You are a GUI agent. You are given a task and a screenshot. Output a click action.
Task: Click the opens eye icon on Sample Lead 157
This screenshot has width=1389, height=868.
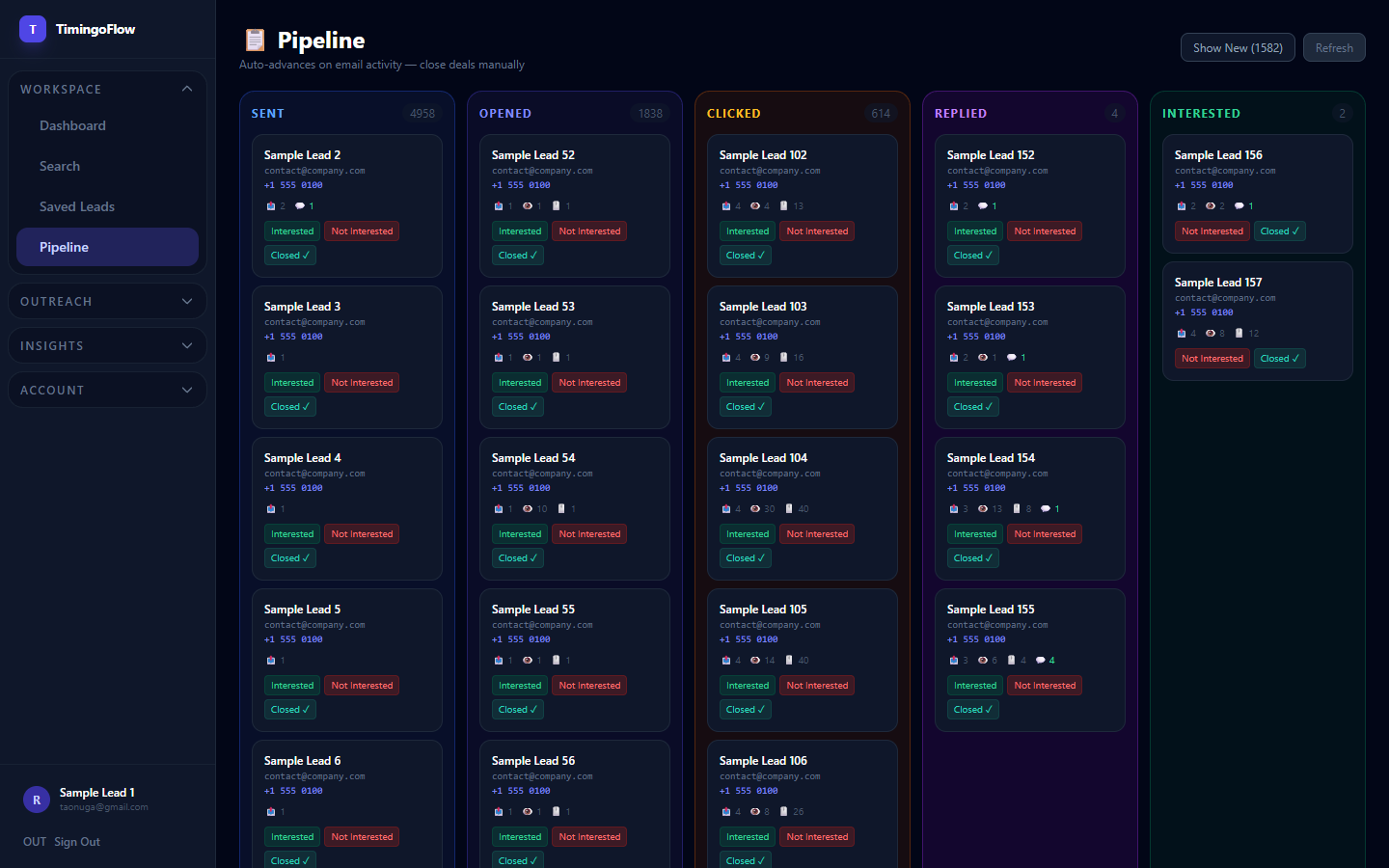pos(1211,334)
